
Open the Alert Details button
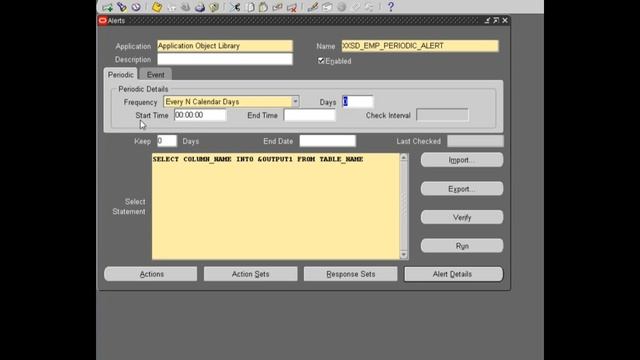click(x=453, y=274)
